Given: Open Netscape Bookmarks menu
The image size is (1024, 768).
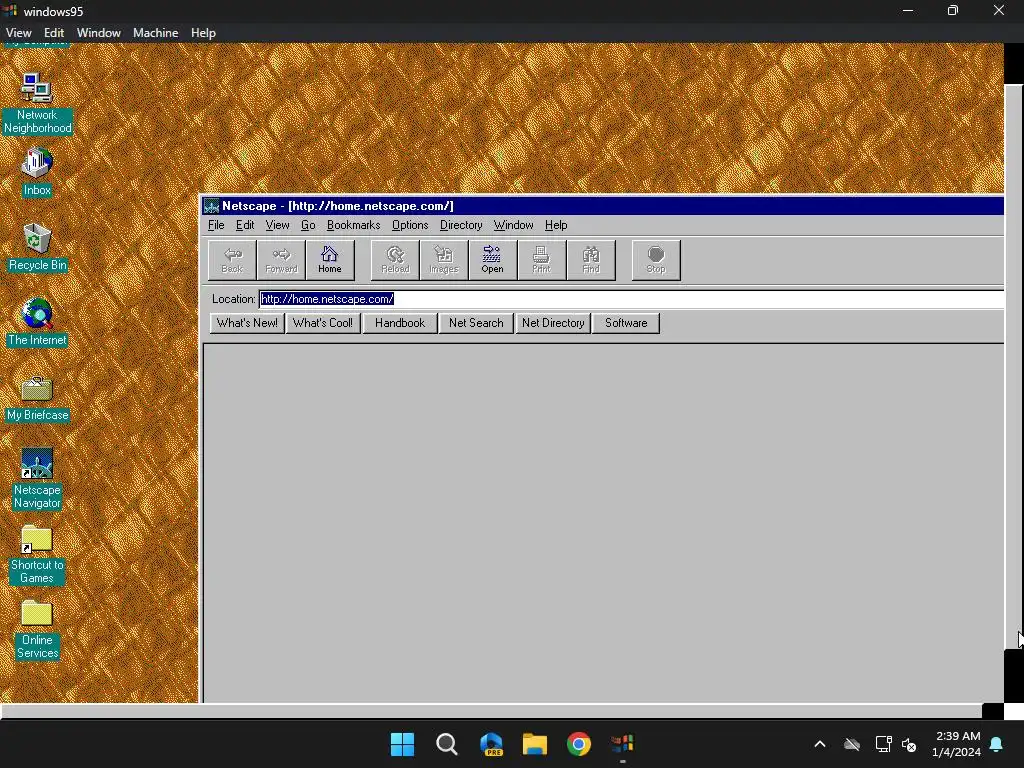Looking at the screenshot, I should (353, 225).
